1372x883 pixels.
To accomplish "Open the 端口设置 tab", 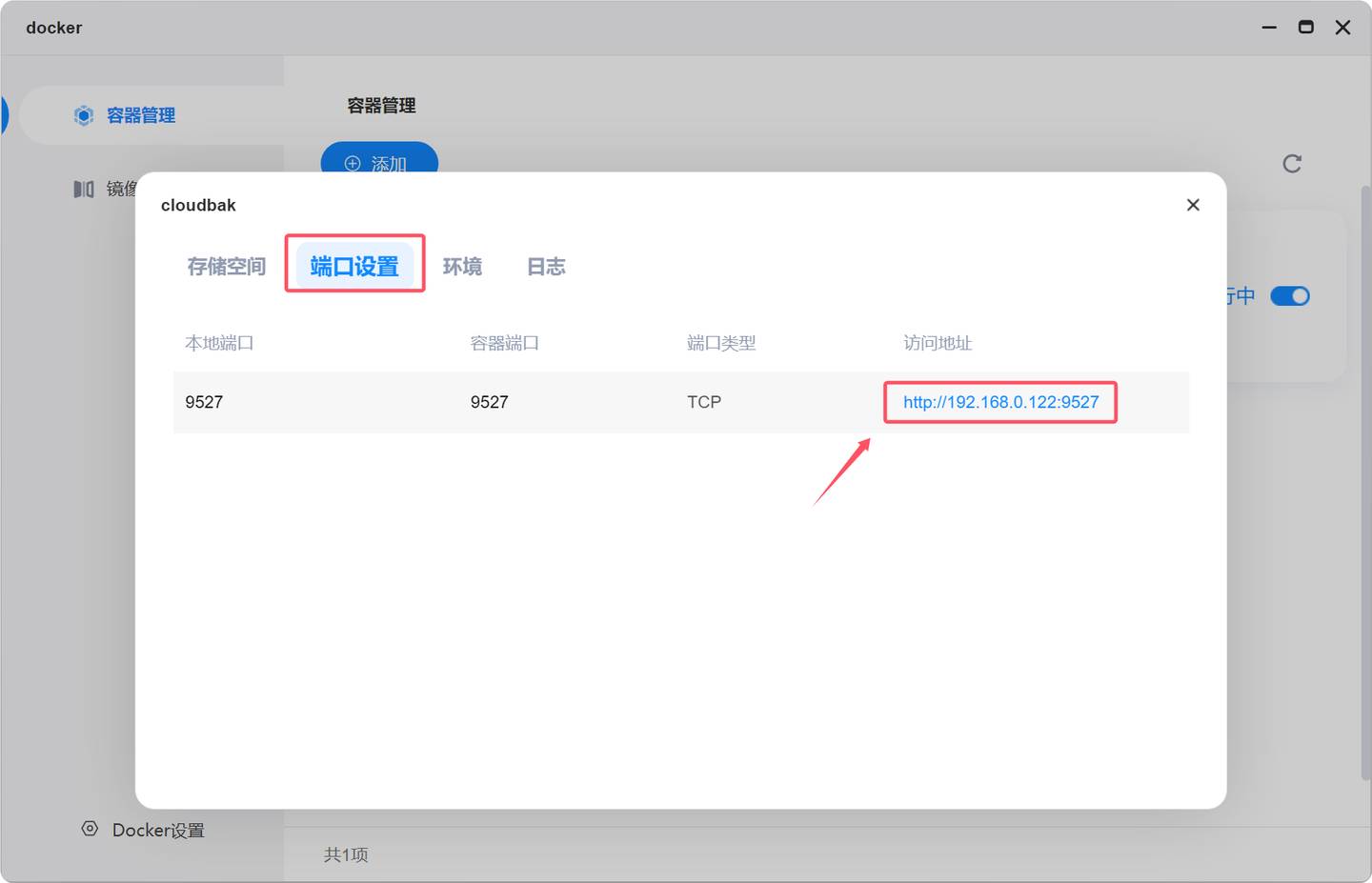I will click(354, 266).
